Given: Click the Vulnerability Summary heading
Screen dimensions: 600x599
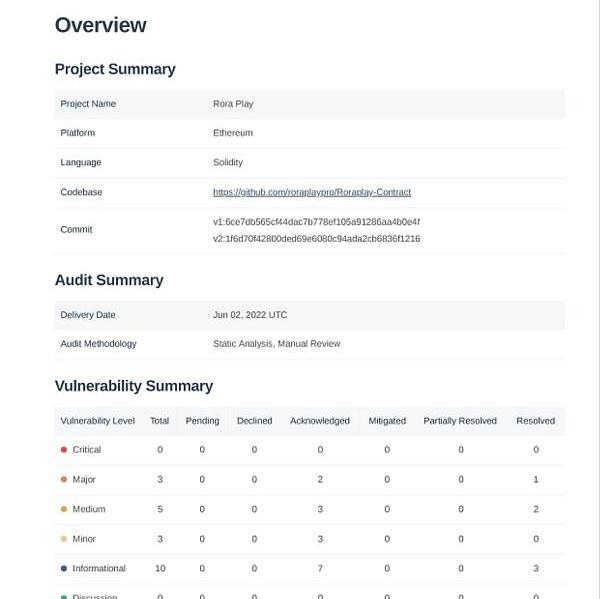Looking at the screenshot, I should tap(134, 386).
